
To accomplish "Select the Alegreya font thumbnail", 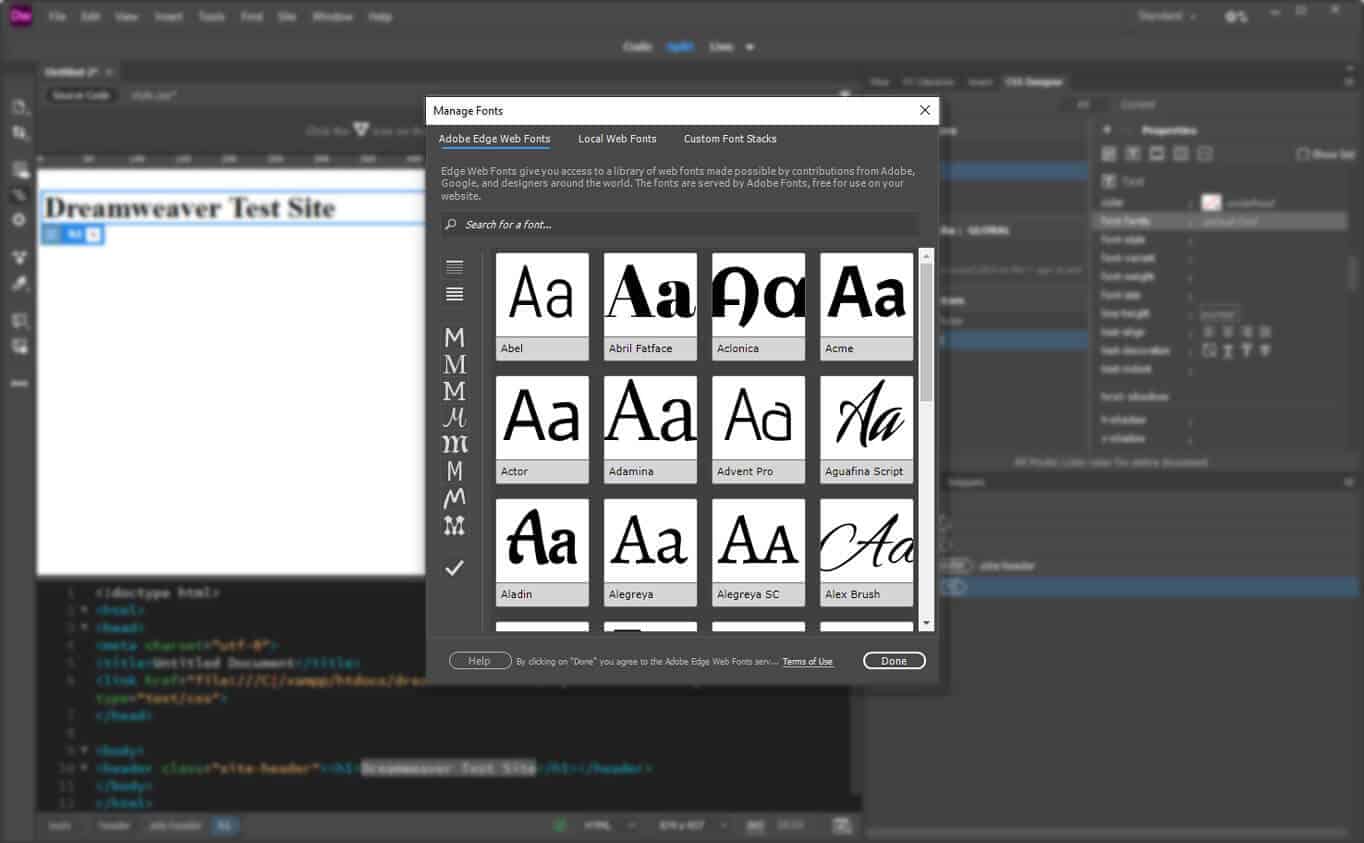I will [650, 552].
